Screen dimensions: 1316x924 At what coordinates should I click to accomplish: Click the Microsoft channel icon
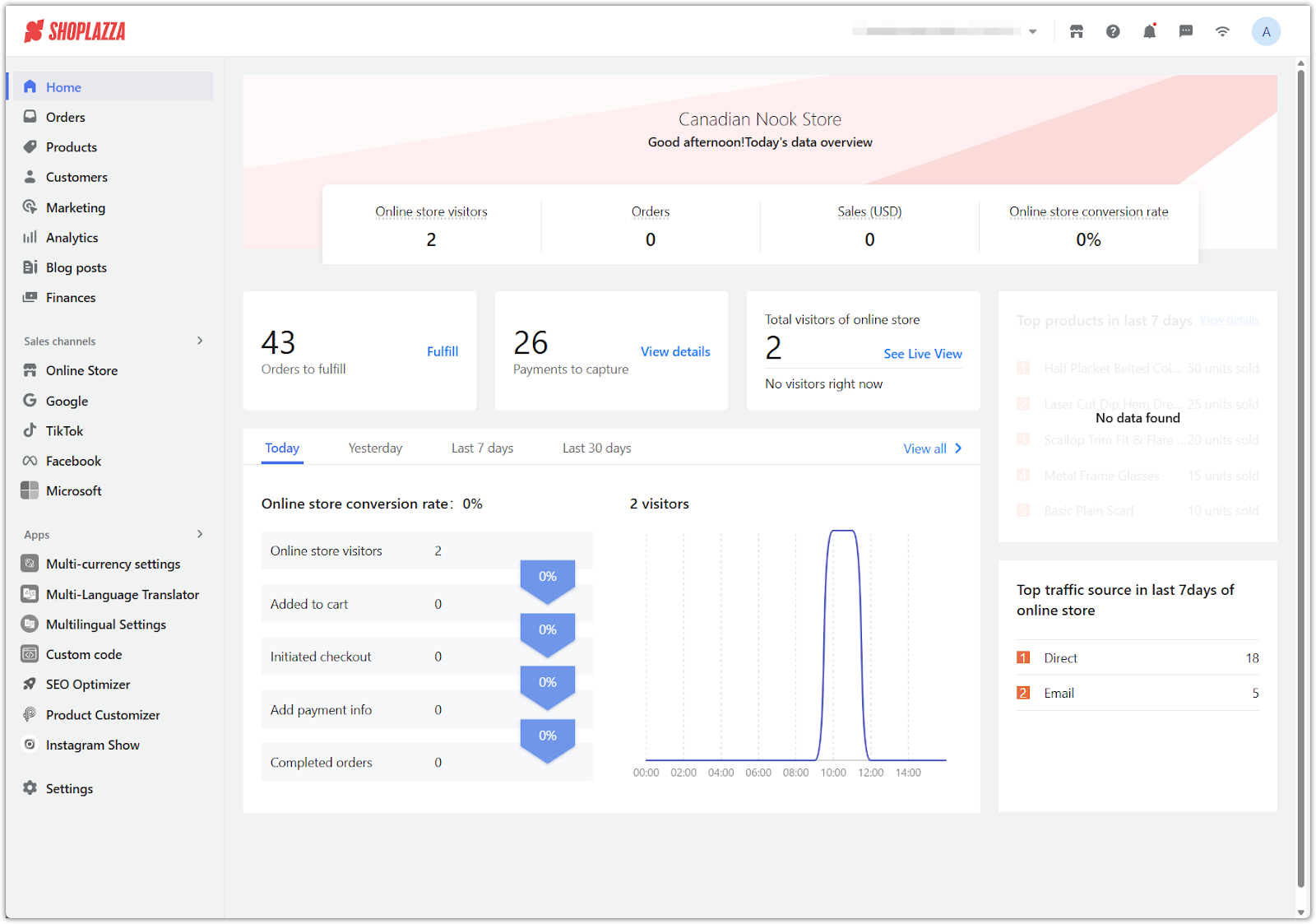click(x=30, y=490)
